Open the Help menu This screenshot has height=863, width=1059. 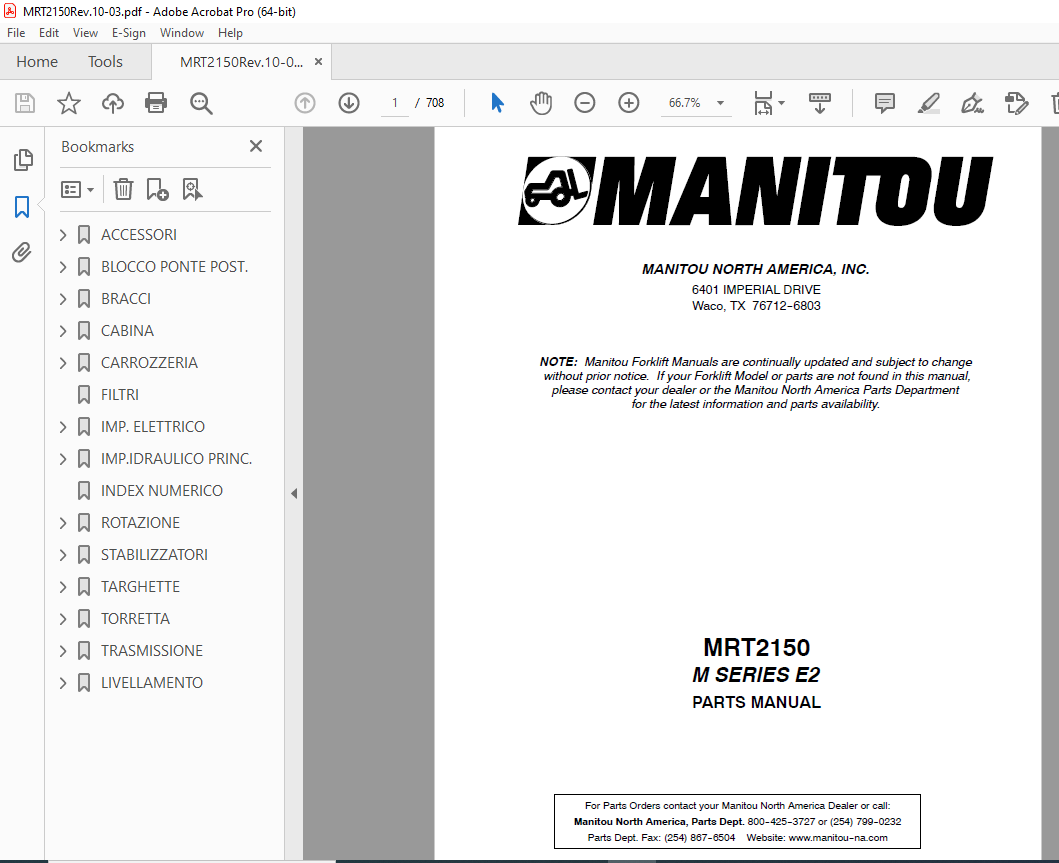tap(230, 32)
